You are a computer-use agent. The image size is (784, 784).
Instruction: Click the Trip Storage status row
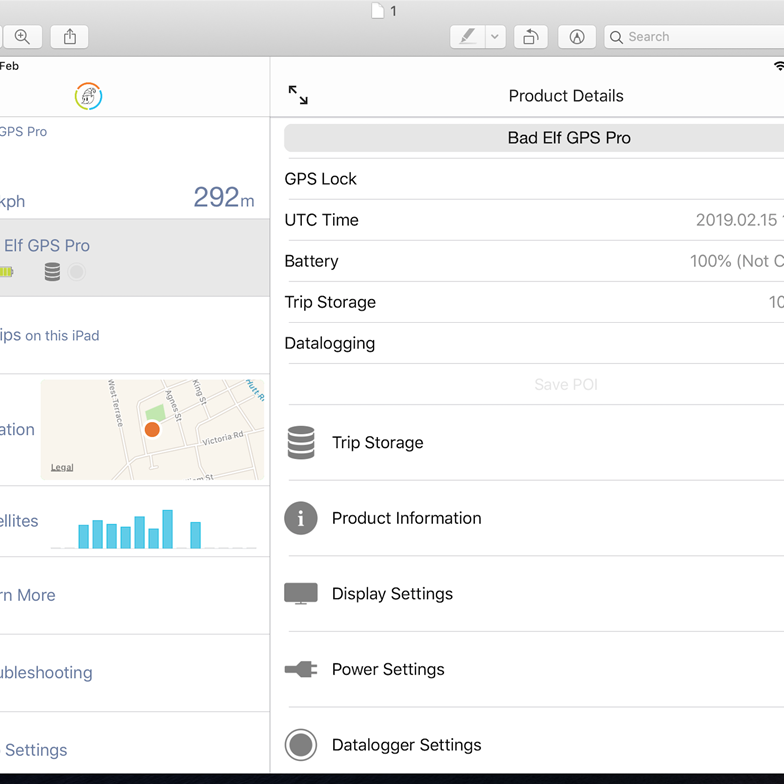click(x=534, y=302)
